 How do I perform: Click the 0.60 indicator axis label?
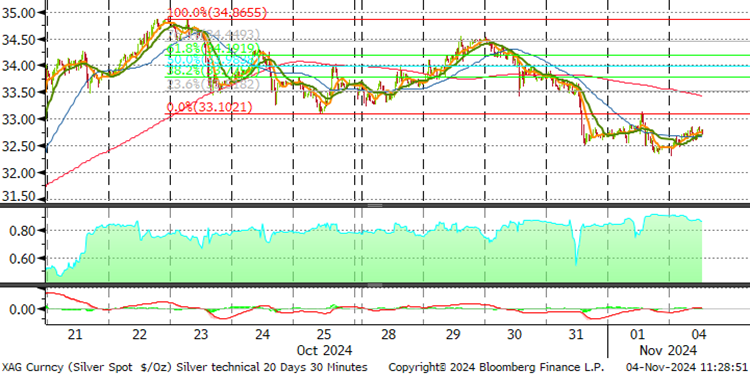coord(23,259)
